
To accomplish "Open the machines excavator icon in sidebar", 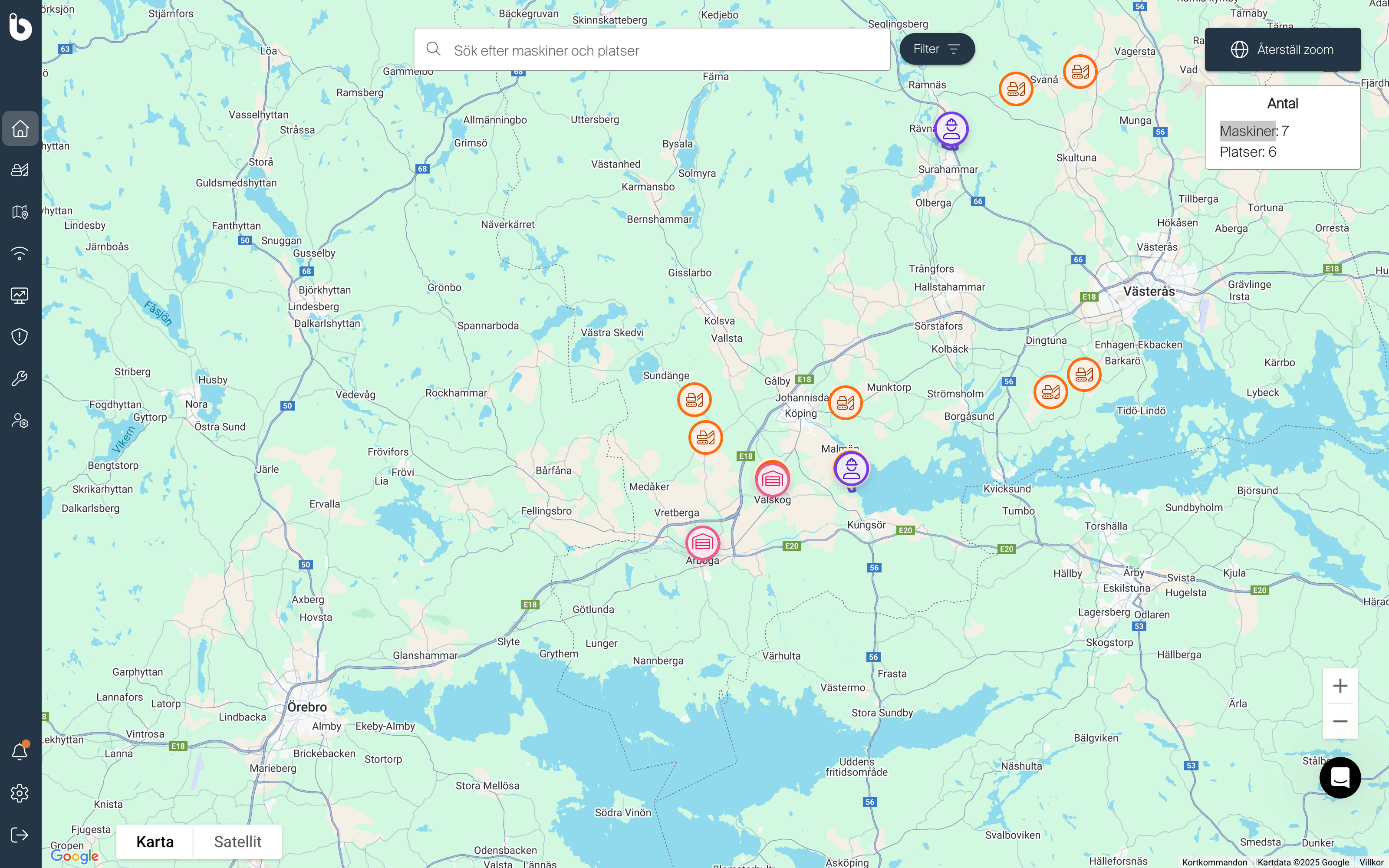I will [20, 170].
